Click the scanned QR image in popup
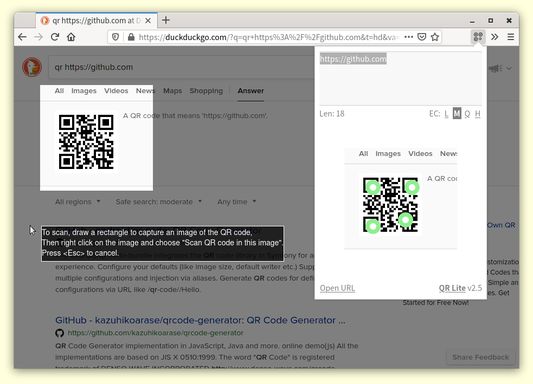 coord(400,198)
